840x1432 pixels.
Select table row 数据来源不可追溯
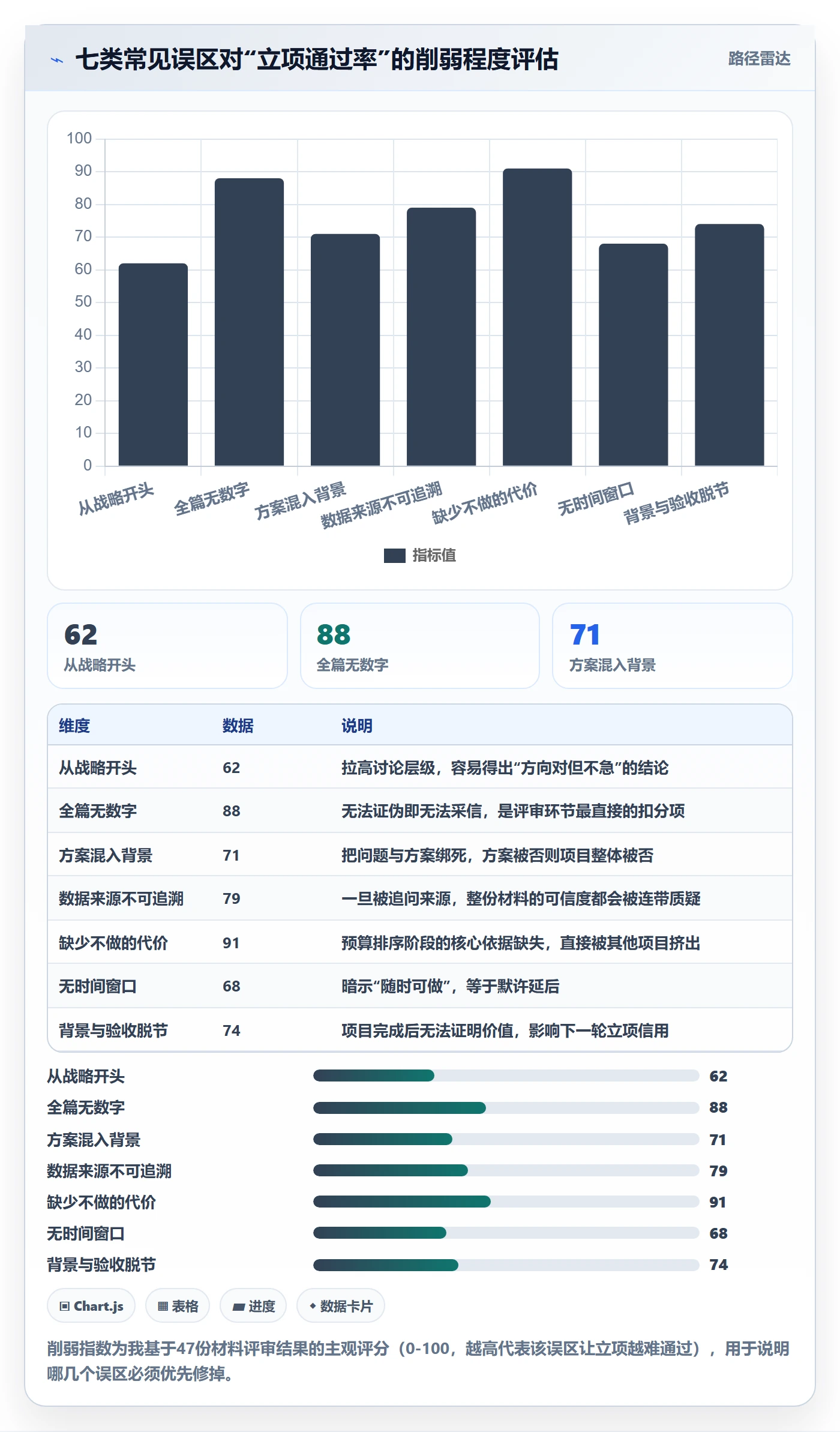(x=420, y=898)
